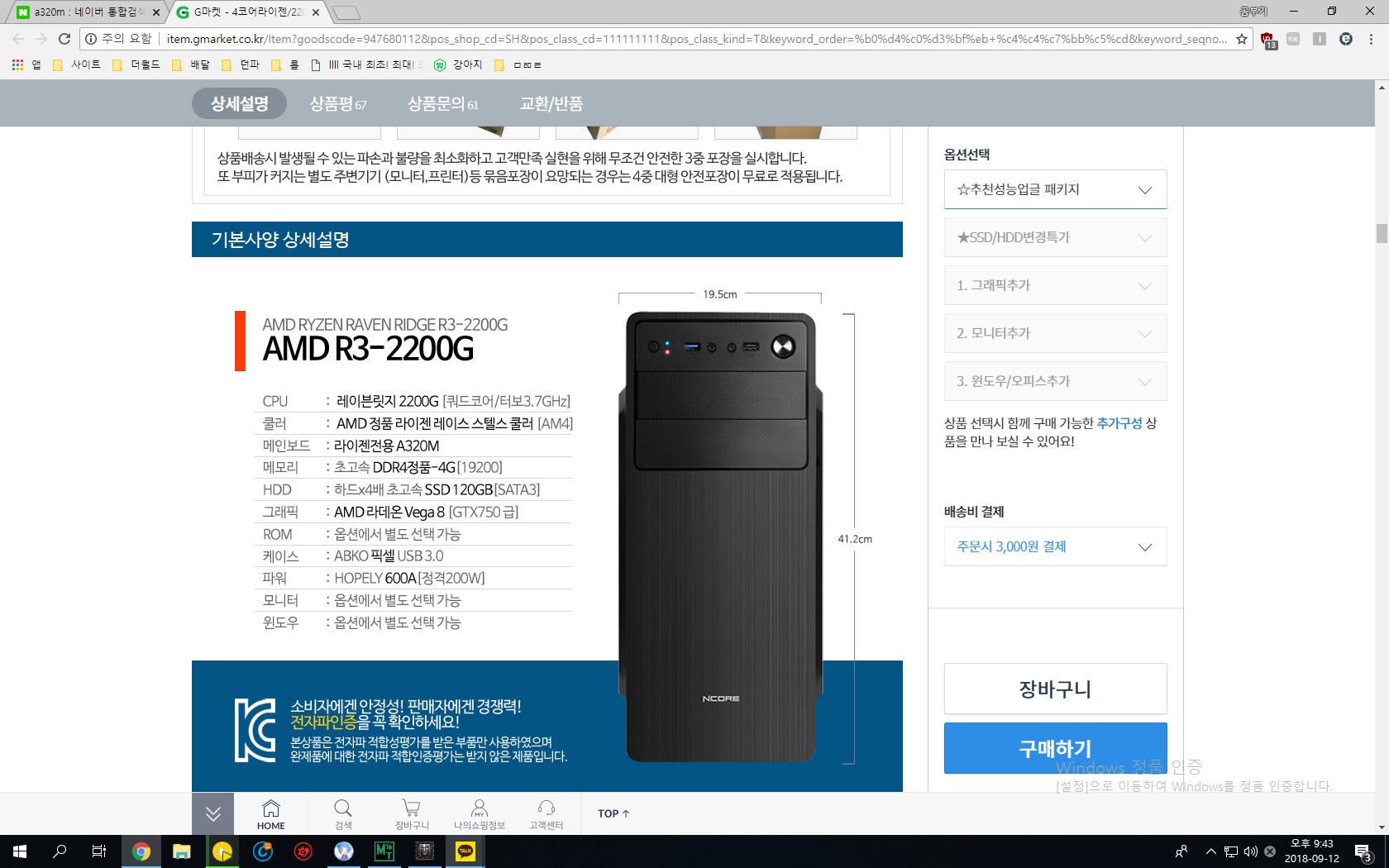Switch to Chrome in the taskbar
The height and width of the screenshot is (868, 1389).
pyautogui.click(x=141, y=851)
